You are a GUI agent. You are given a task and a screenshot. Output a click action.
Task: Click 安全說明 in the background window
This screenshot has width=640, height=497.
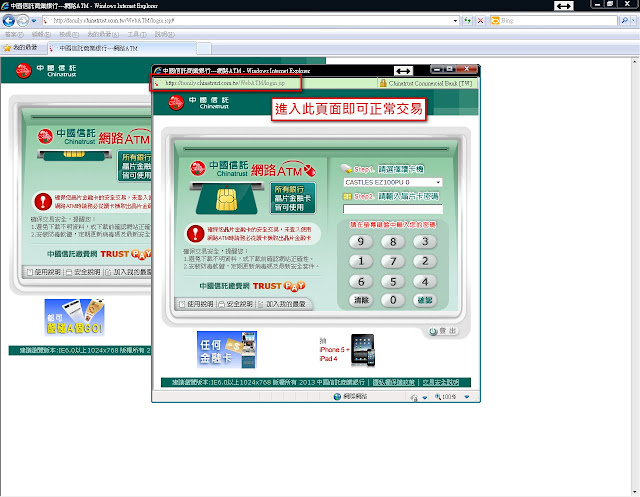(83, 272)
